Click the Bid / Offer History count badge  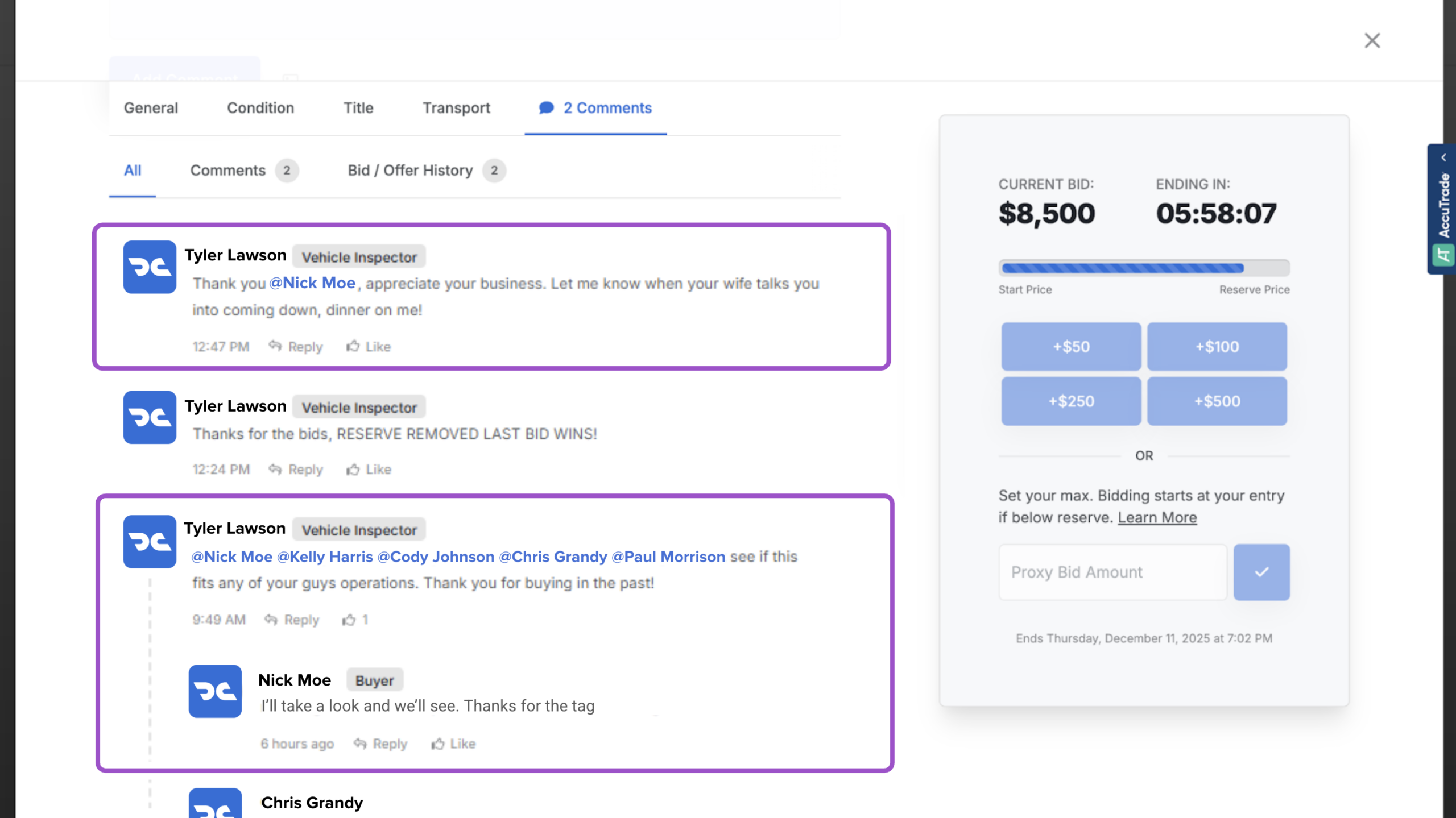pos(494,171)
